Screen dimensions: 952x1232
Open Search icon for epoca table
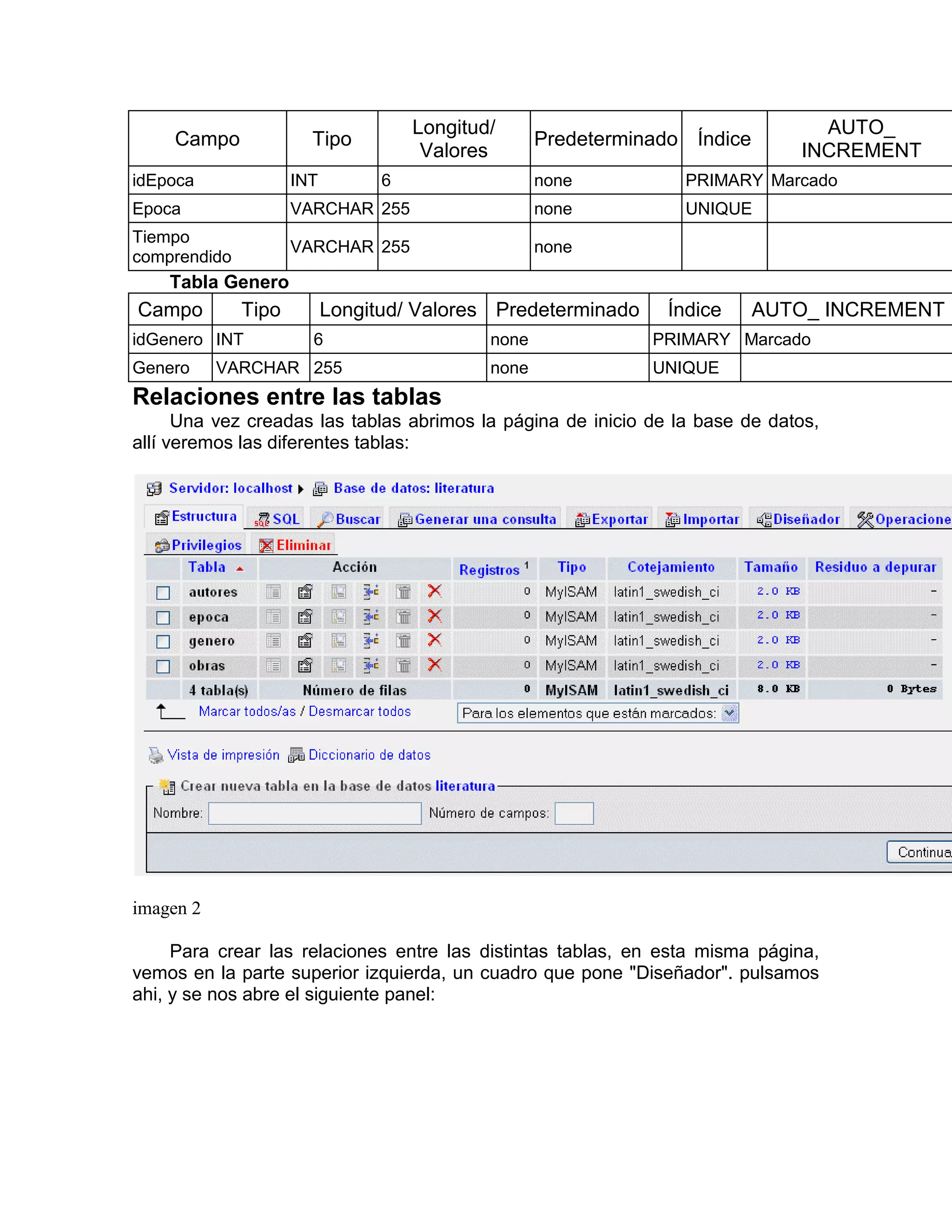pos(338,616)
